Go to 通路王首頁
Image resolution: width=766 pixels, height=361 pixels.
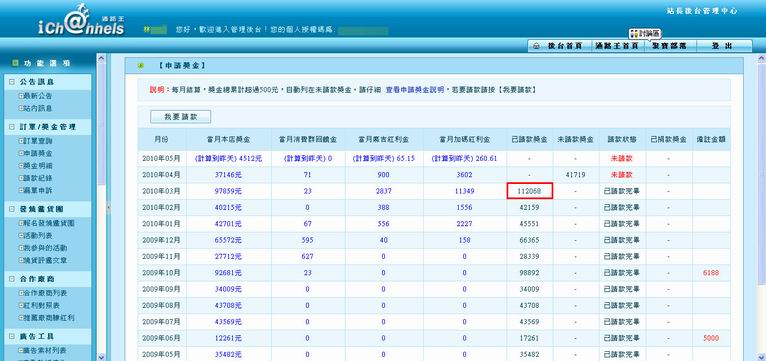click(617, 46)
